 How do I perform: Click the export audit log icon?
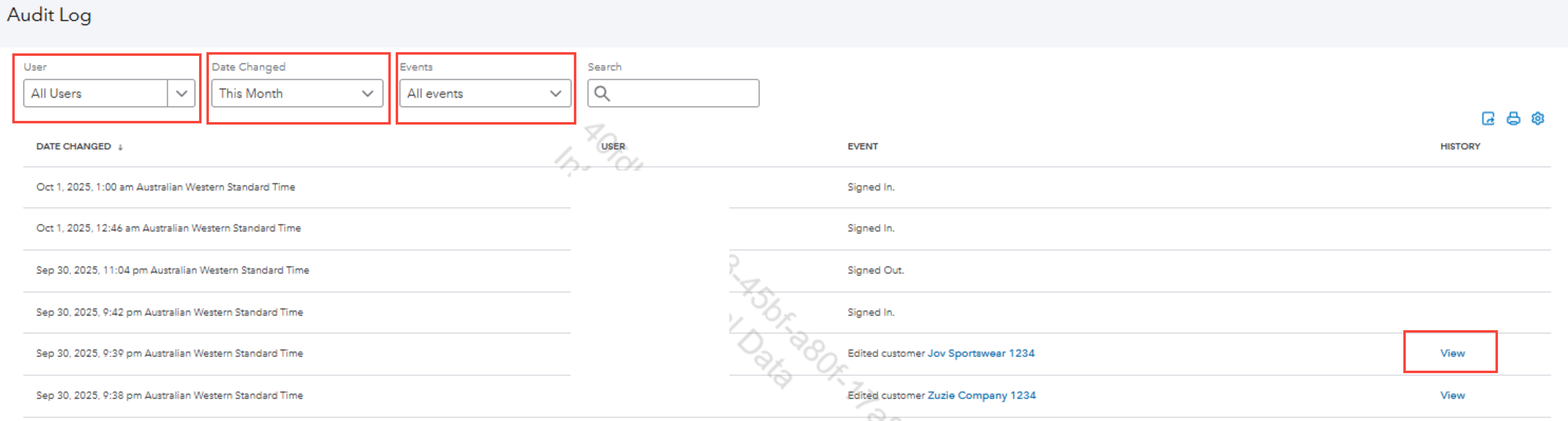1488,119
